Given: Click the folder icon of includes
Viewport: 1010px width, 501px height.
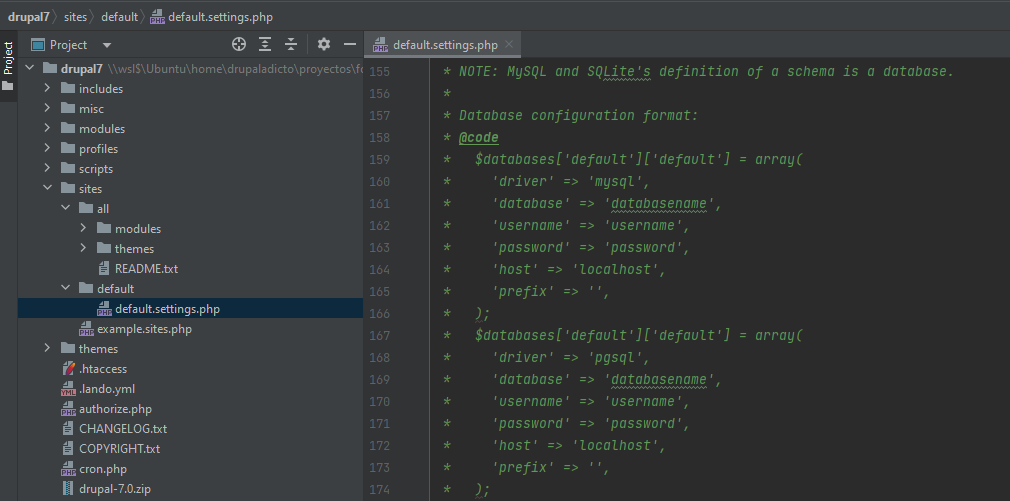Looking at the screenshot, I should 68,88.
